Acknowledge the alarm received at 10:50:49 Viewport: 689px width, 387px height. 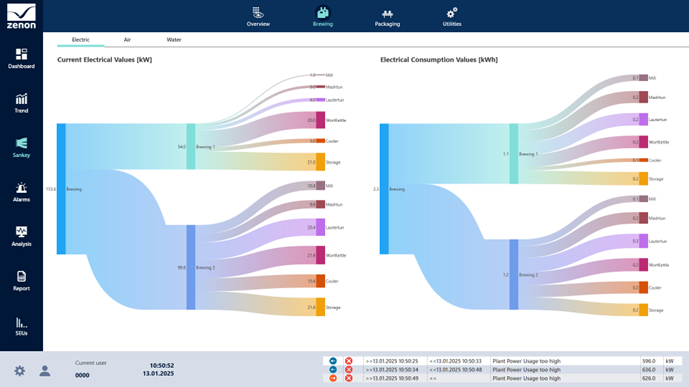pyautogui.click(x=348, y=378)
